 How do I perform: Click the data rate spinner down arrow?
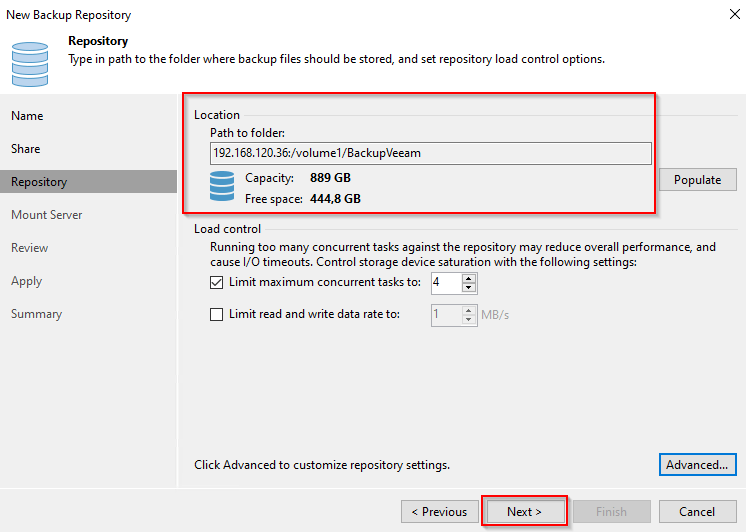[469, 319]
